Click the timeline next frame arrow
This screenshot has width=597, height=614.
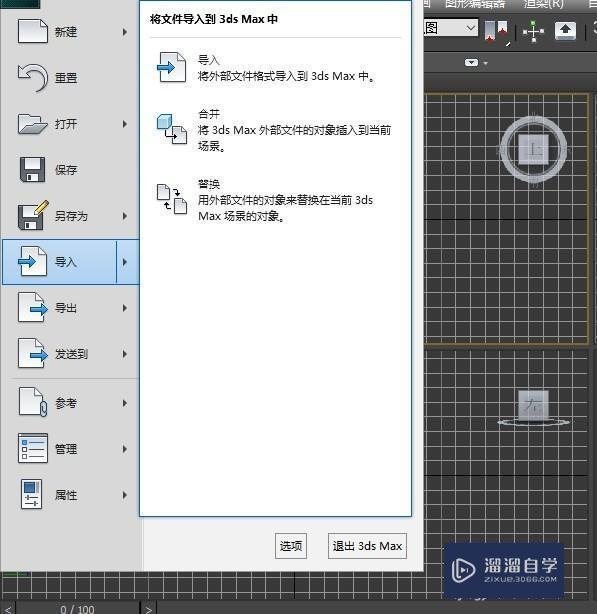point(148,609)
